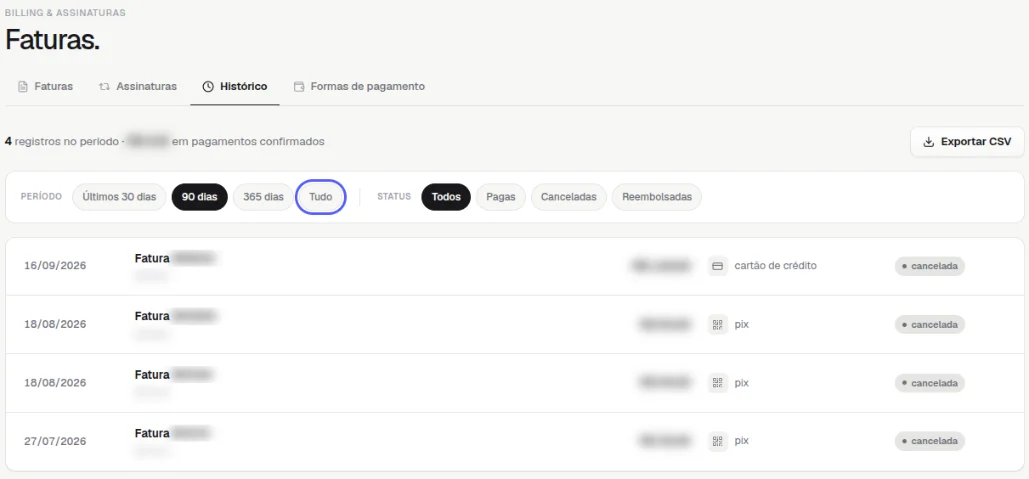This screenshot has width=1029, height=479.
Task: Show all periods with Tudo filter
Action: (x=321, y=197)
